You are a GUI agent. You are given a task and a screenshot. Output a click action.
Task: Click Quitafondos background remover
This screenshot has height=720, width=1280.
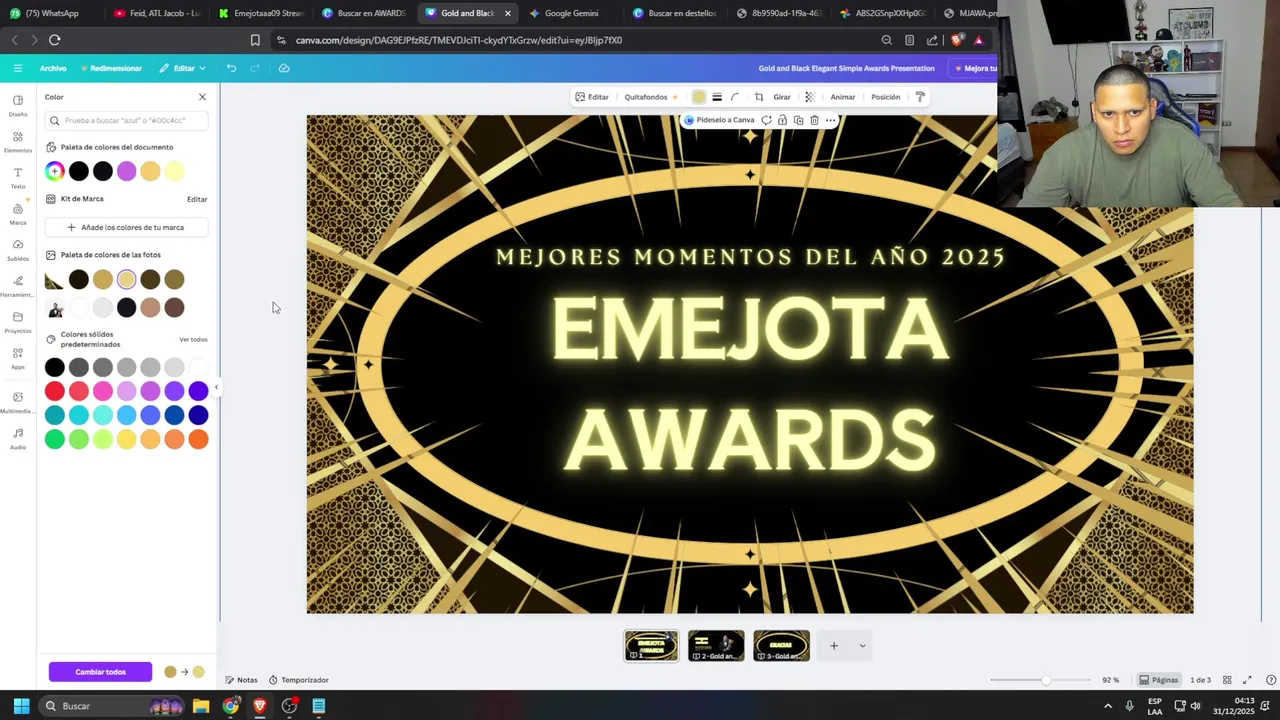pos(651,97)
